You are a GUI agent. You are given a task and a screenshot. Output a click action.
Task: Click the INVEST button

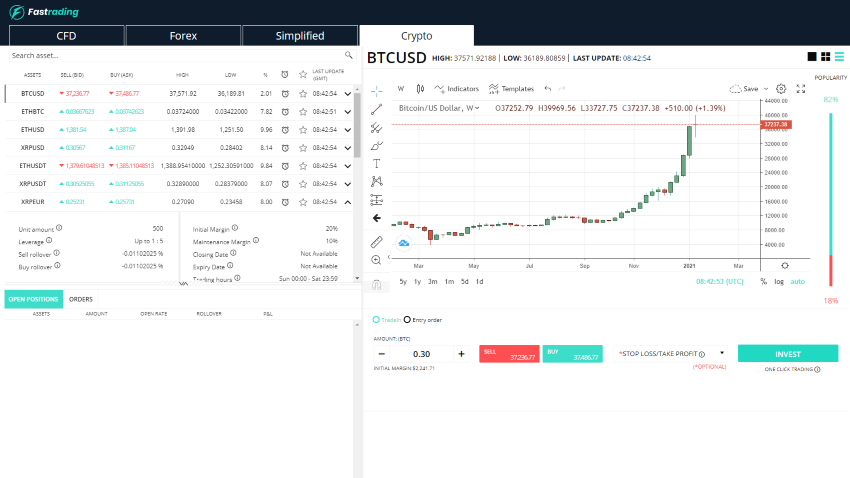pos(788,353)
